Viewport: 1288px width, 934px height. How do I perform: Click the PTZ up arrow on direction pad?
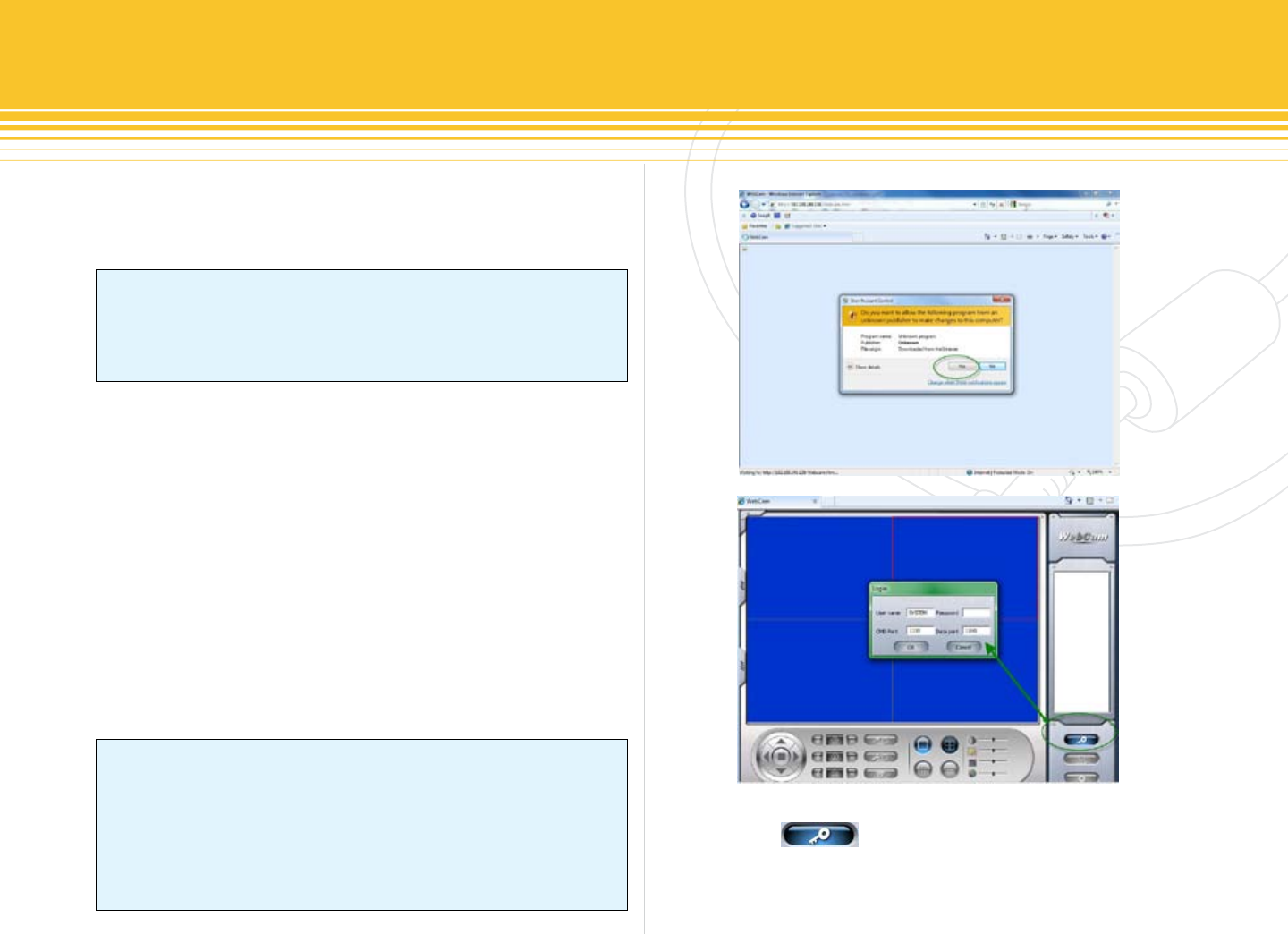(x=781, y=740)
